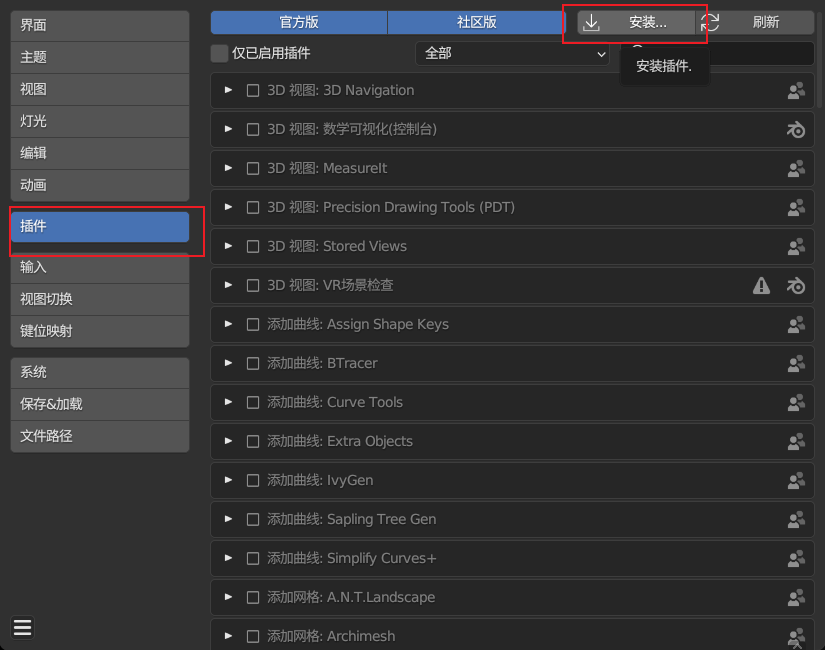Click the community icon on A.N.T.Landscape row
825x650 pixels.
(796, 597)
